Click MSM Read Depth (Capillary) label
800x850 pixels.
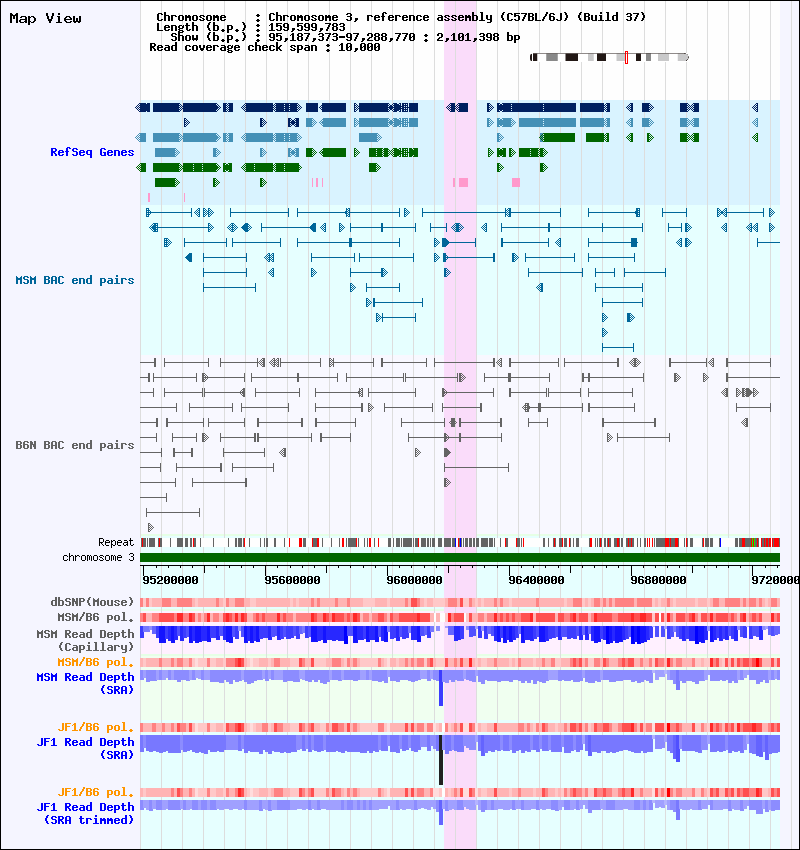point(85,640)
